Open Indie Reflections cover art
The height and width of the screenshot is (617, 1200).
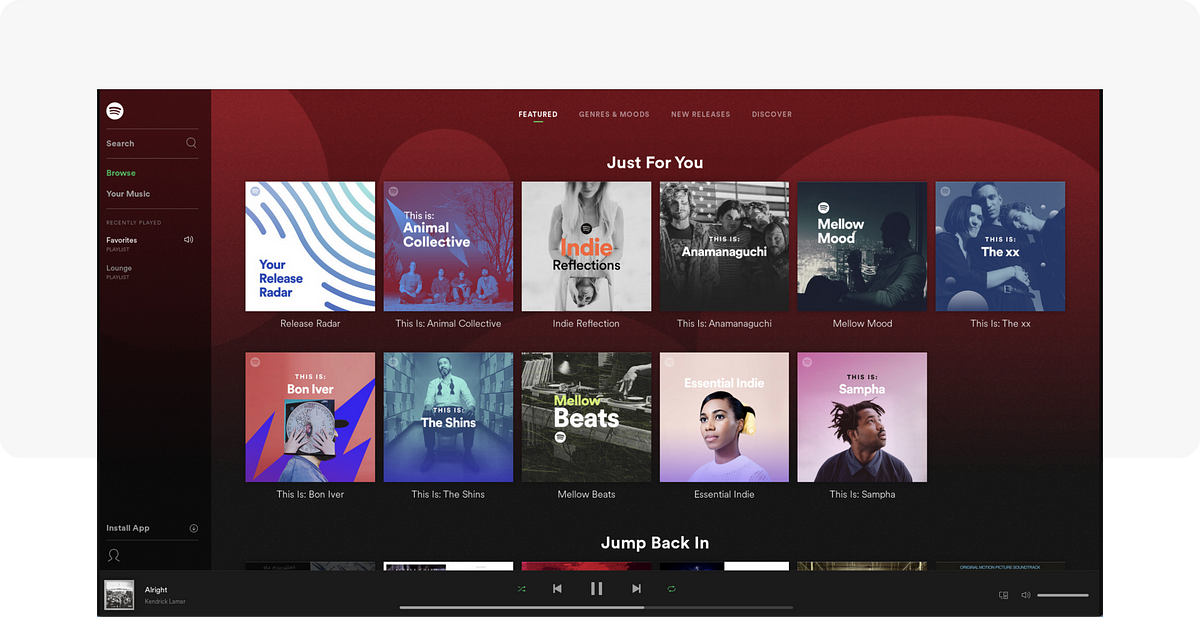586,246
